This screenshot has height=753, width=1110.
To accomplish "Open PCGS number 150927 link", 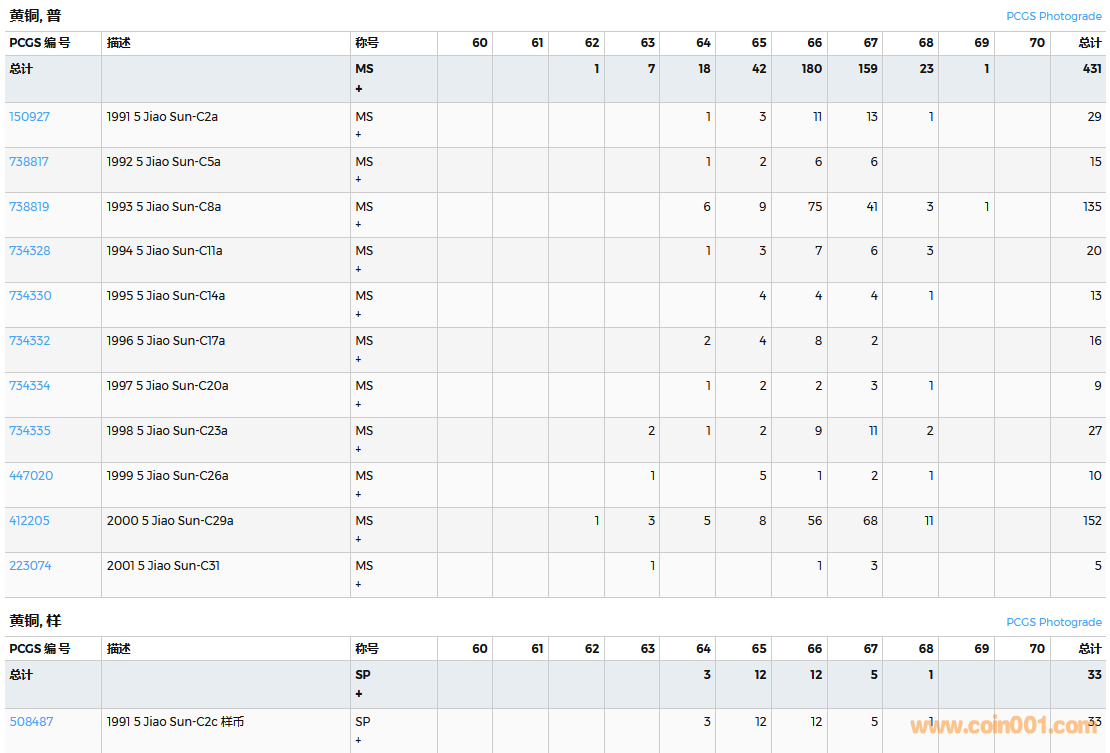I will (30, 117).
